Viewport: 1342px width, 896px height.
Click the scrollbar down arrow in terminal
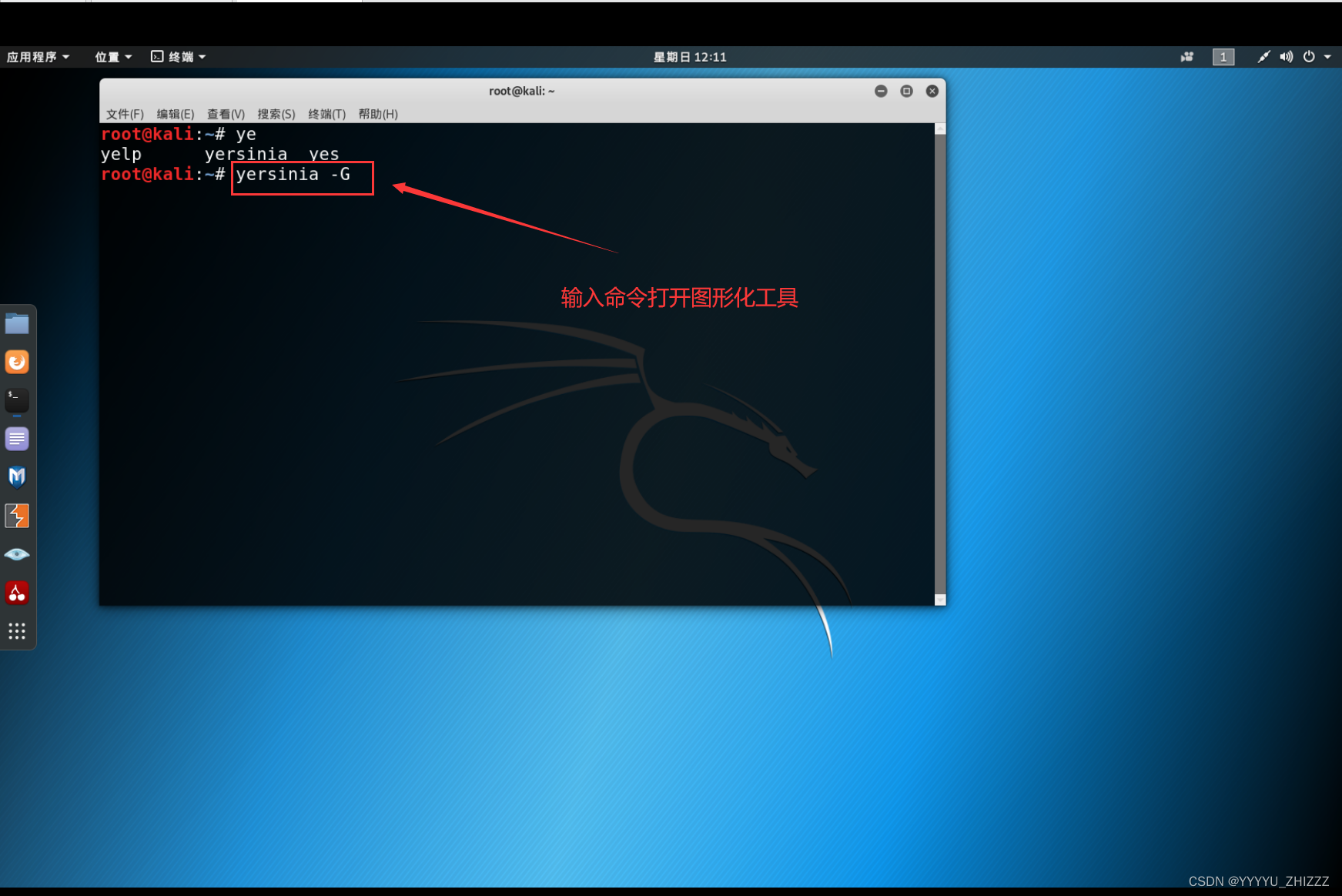[940, 600]
